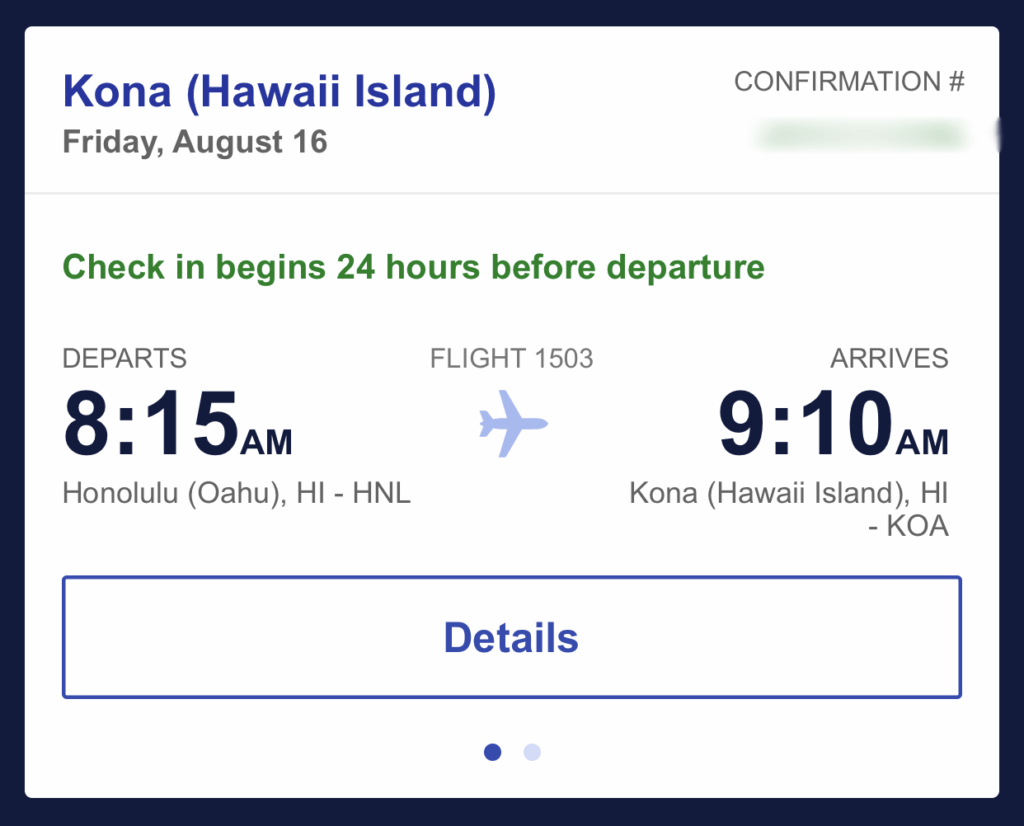Tap the CONFIRMATION # label
1024x826 pixels.
click(x=849, y=82)
